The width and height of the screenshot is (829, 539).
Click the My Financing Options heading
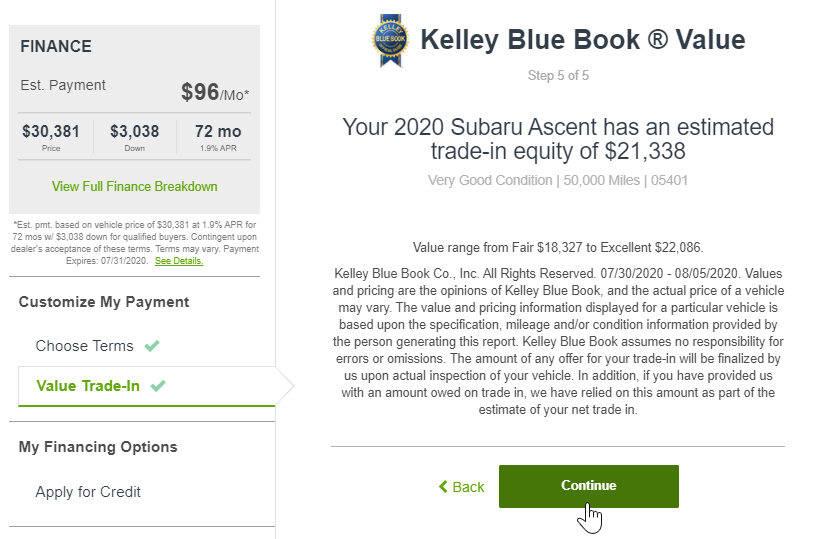[x=98, y=447]
